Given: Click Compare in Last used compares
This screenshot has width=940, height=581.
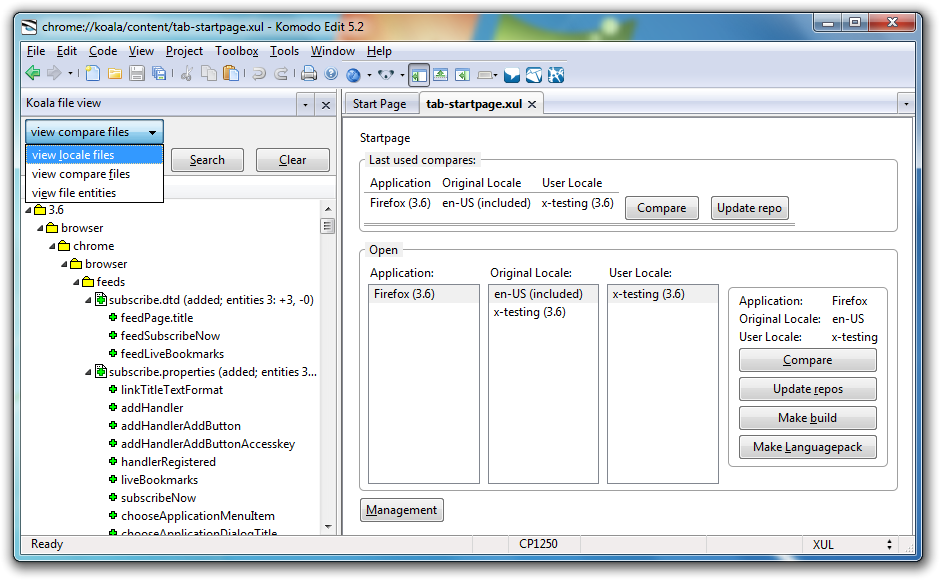Looking at the screenshot, I should pyautogui.click(x=661, y=208).
